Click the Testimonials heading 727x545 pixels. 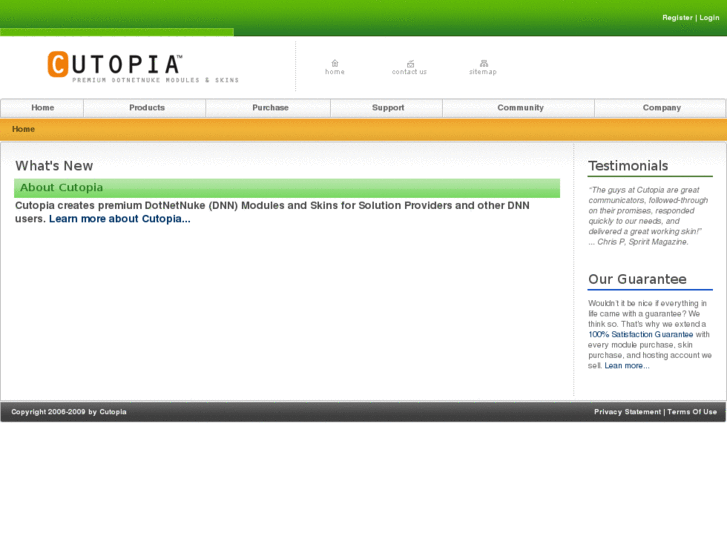click(x=628, y=166)
